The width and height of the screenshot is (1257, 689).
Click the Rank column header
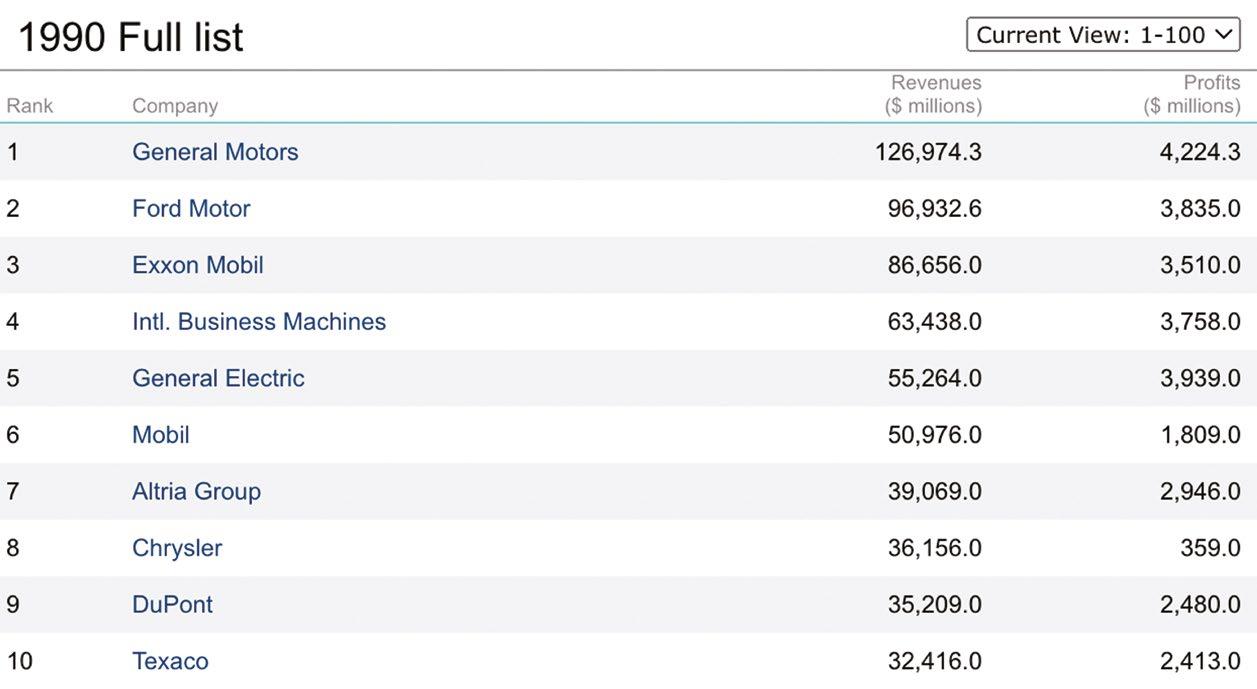(x=30, y=105)
